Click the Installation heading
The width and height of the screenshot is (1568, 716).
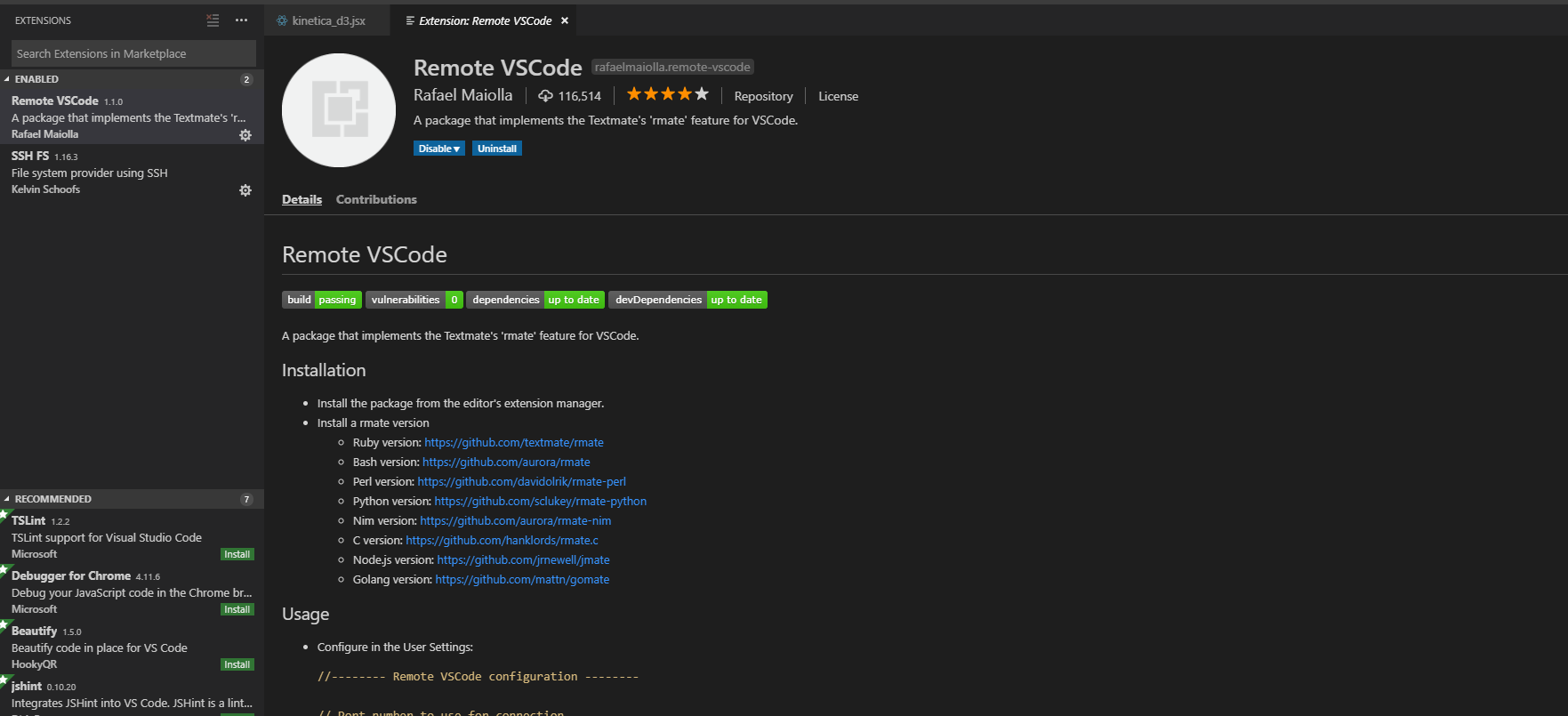324,370
